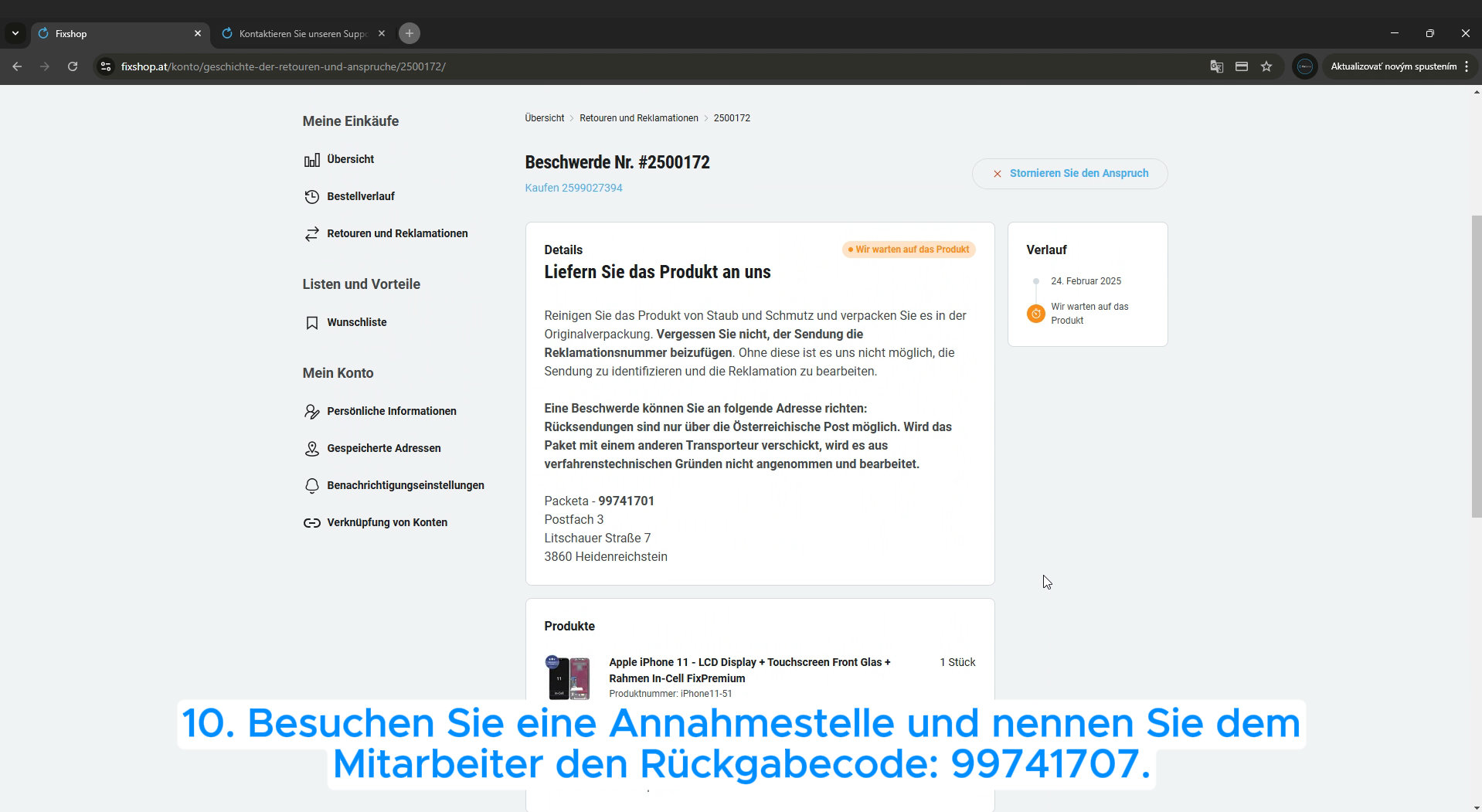Screen dimensions: 1482x812
Task: Switch to the Kontaktieren Sie unseren Support tab
Action: point(302,34)
